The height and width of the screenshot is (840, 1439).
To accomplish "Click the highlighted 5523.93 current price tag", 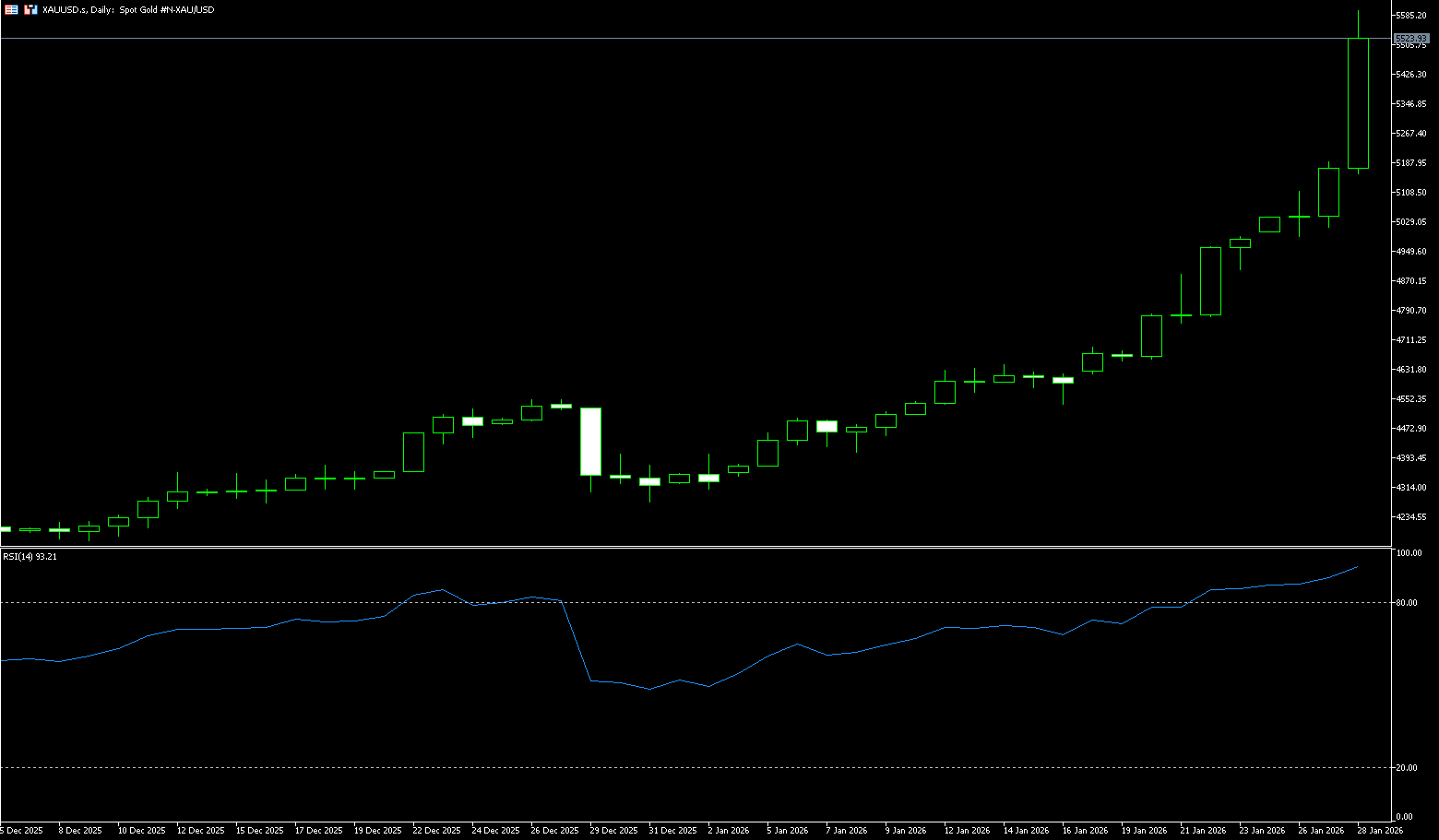I will tap(1410, 38).
